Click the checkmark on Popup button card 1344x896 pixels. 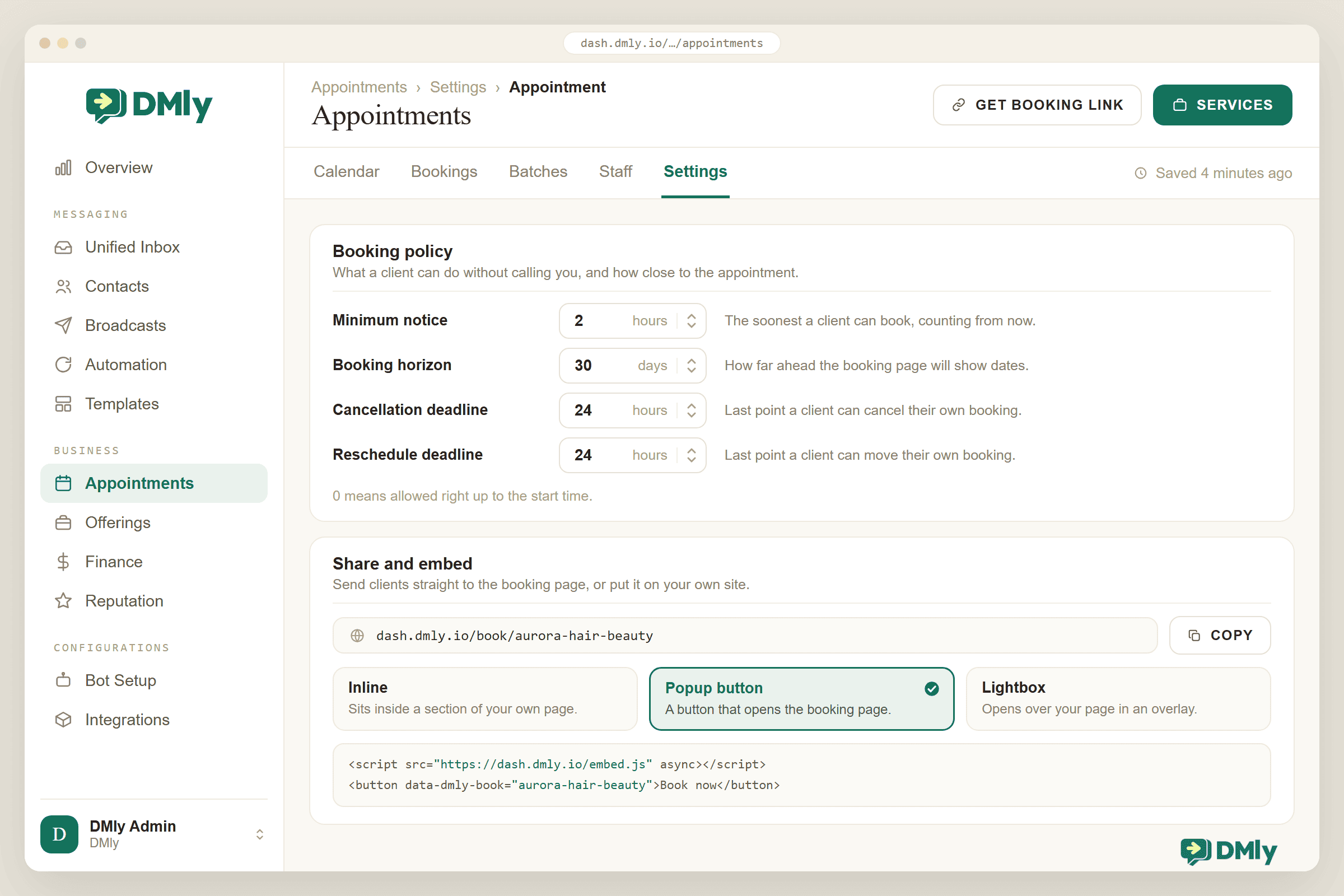pyautogui.click(x=931, y=689)
